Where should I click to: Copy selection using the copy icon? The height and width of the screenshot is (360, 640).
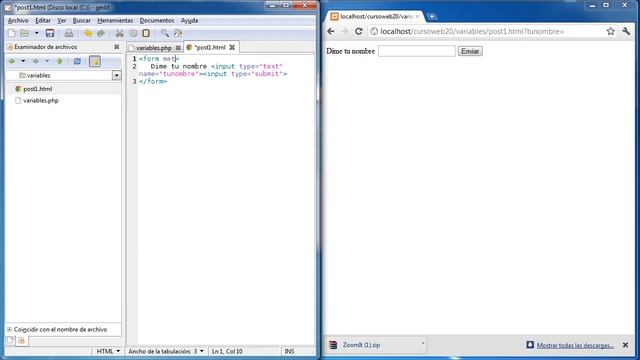[x=133, y=33]
